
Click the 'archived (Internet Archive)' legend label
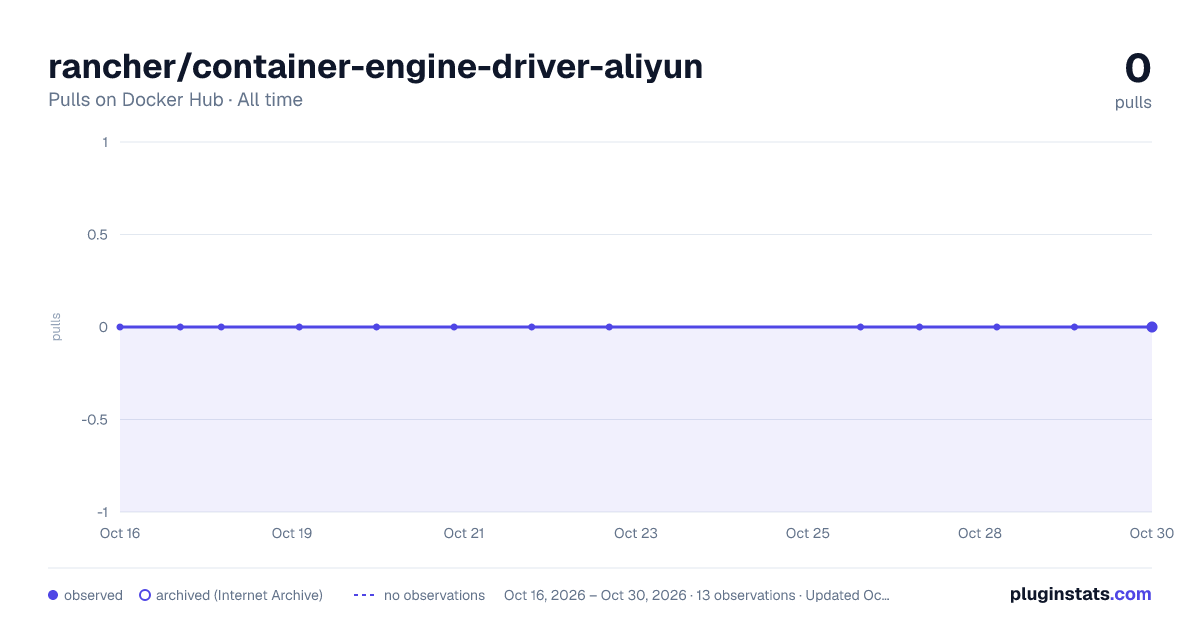[239, 595]
